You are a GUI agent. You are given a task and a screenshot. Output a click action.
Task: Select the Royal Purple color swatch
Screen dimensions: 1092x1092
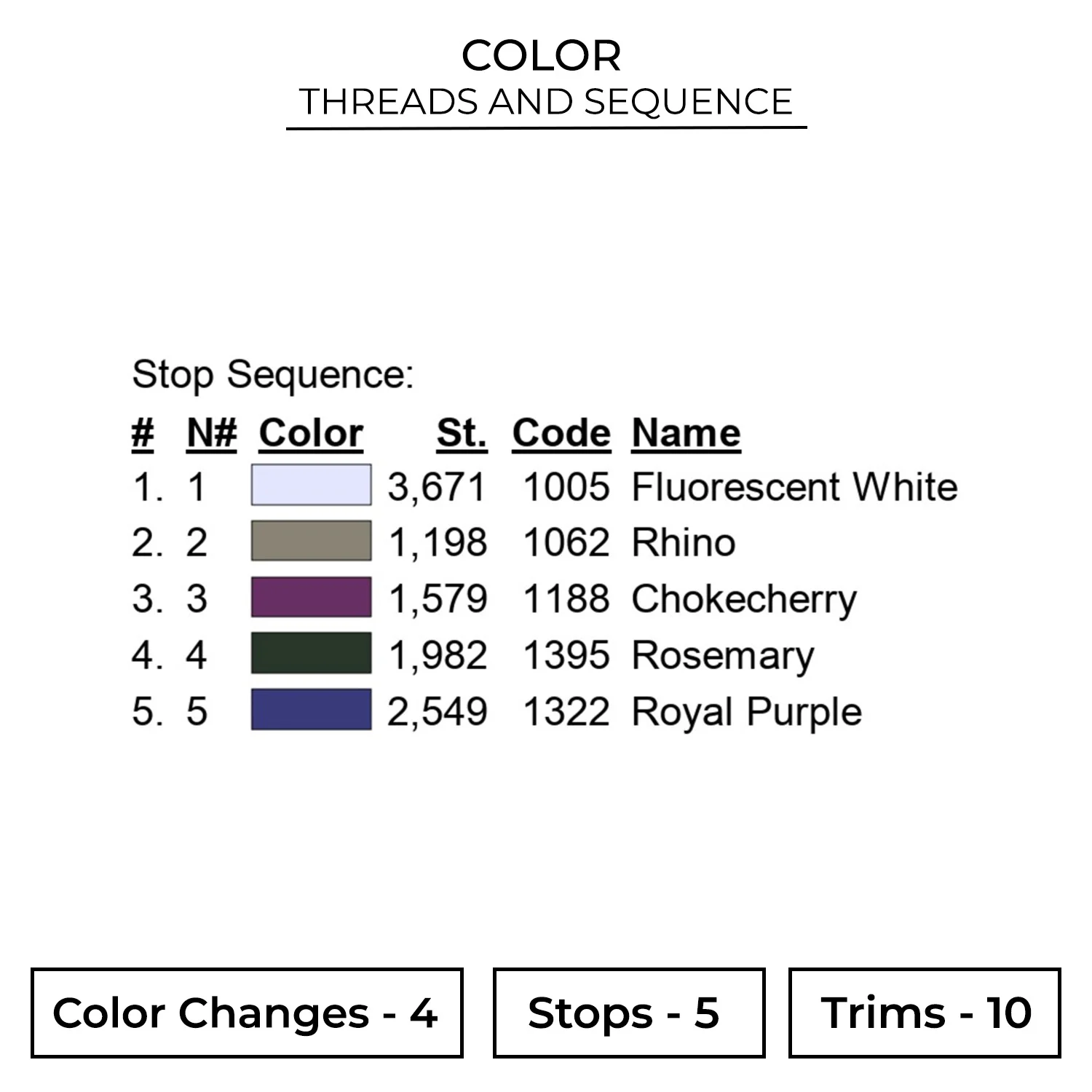point(311,709)
